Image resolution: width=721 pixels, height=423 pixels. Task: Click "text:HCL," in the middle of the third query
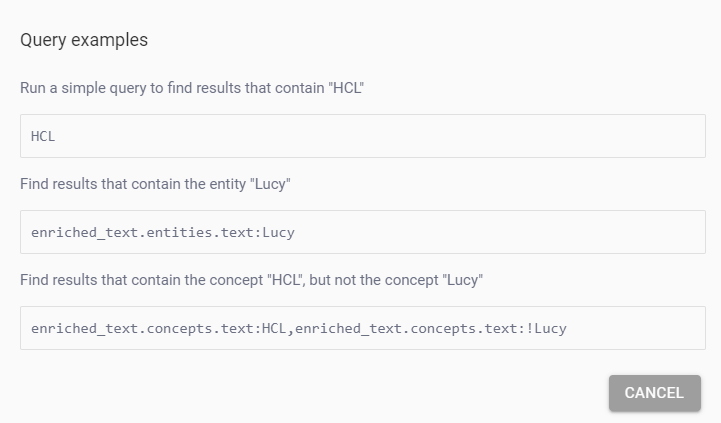pos(255,328)
